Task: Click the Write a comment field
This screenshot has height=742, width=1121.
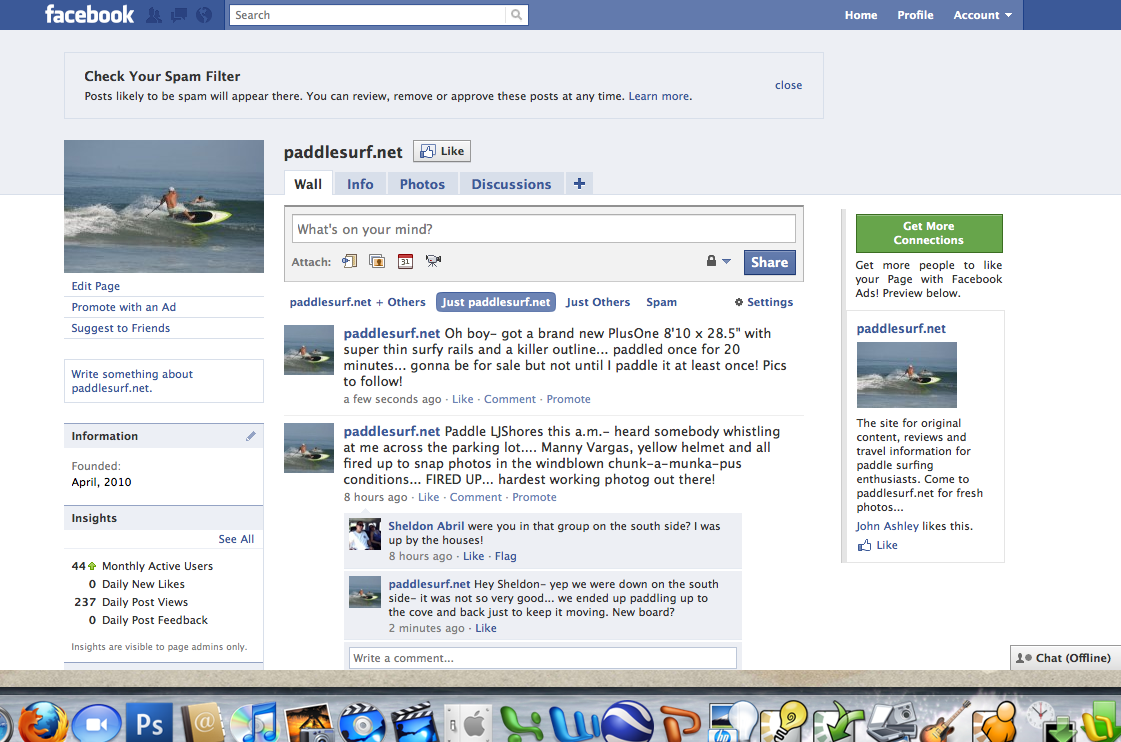Action: pyautogui.click(x=542, y=657)
